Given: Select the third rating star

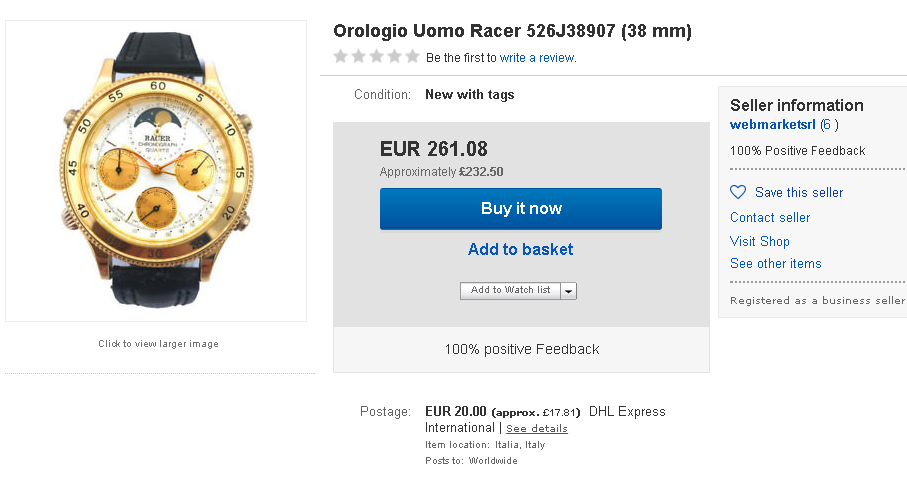Looking at the screenshot, I should (x=375, y=57).
